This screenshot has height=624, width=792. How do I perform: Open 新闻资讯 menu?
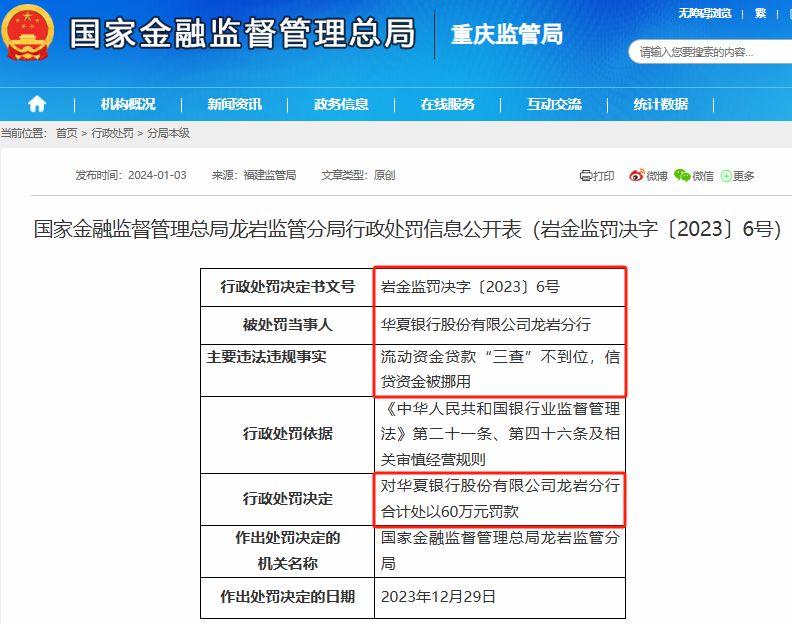point(234,104)
